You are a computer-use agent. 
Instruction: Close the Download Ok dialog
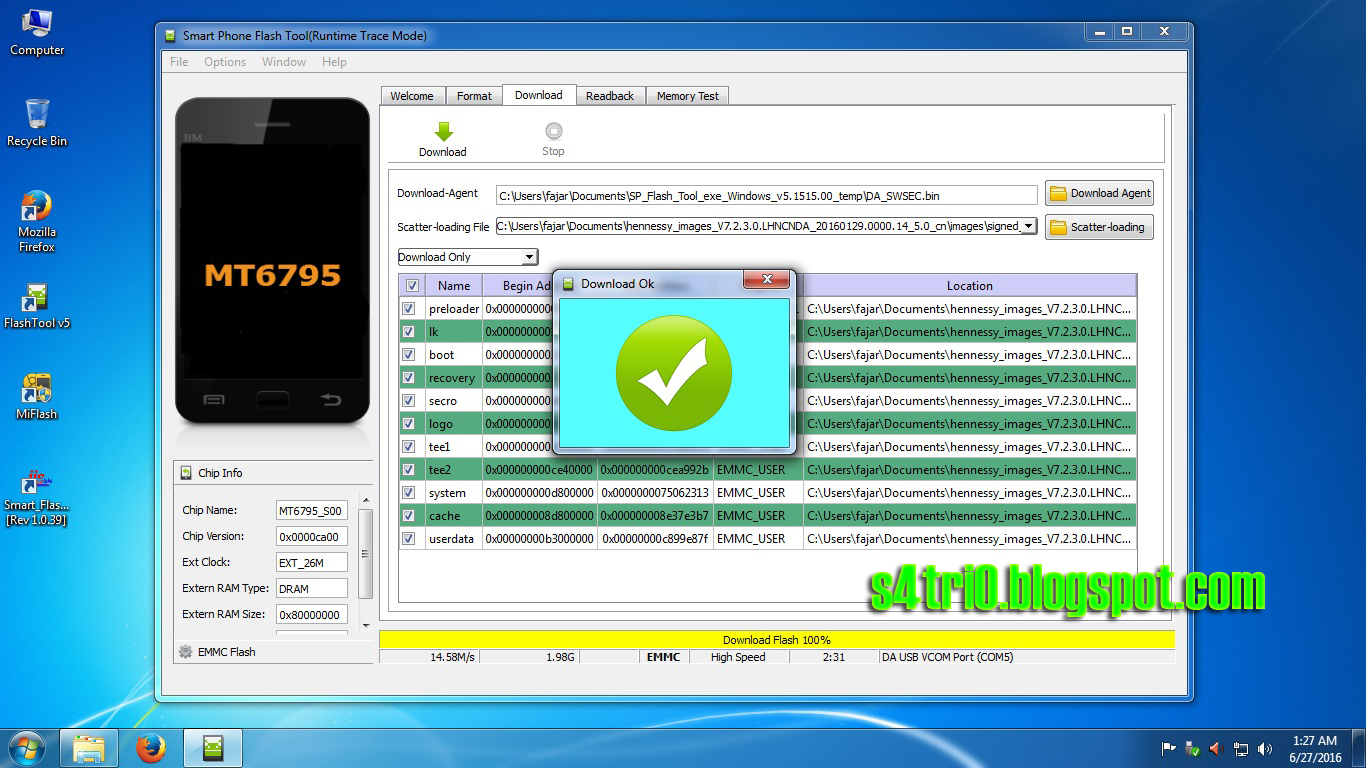768,280
